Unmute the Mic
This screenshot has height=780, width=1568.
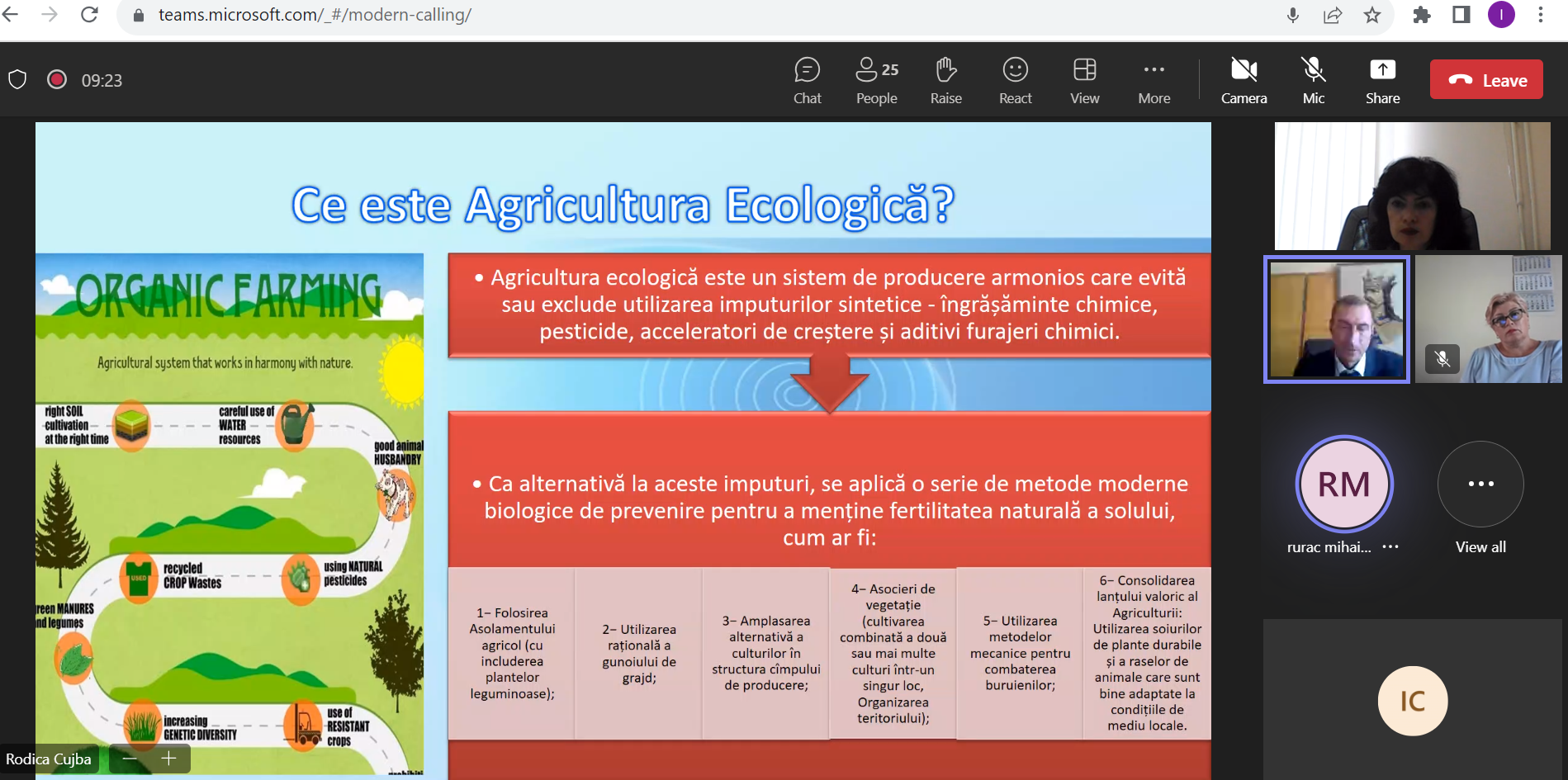1313,80
